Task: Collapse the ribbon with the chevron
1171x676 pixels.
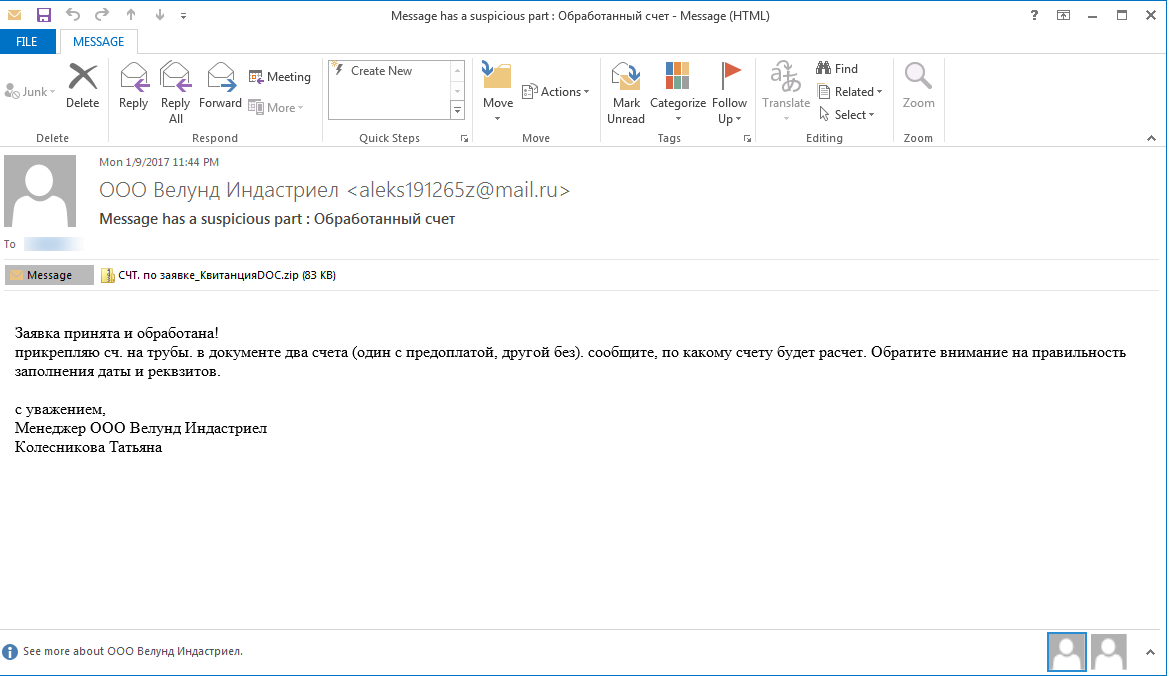Action: tap(1150, 138)
